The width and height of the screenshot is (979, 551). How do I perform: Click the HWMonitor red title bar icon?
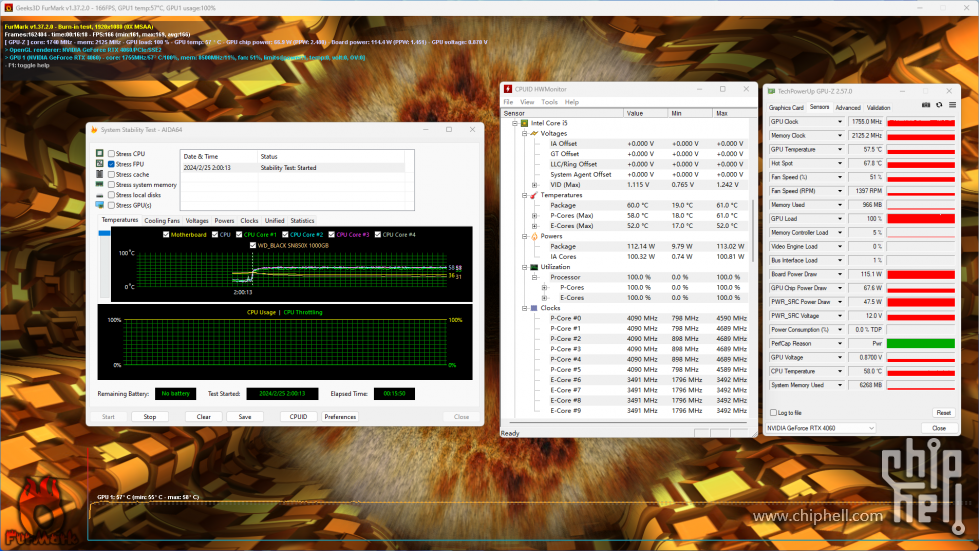click(x=508, y=89)
